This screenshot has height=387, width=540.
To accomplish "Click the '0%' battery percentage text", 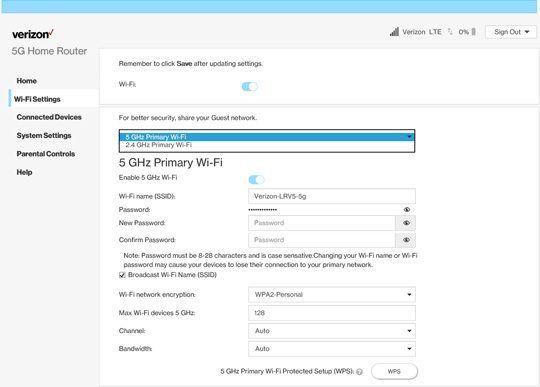I will point(464,32).
